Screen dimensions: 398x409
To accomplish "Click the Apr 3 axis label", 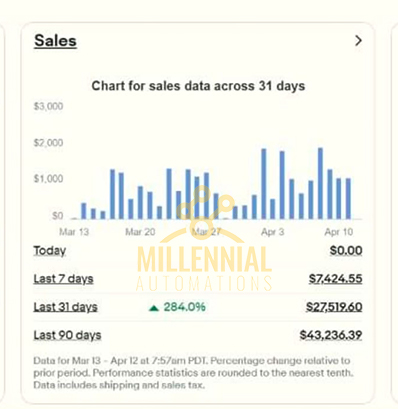I will click(x=272, y=232).
